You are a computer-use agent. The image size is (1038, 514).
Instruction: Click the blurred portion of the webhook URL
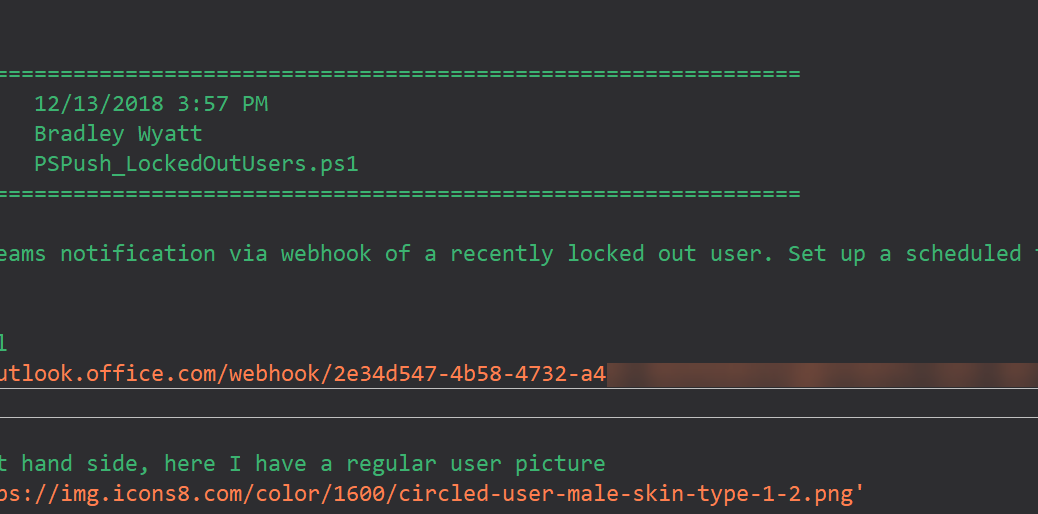click(822, 375)
